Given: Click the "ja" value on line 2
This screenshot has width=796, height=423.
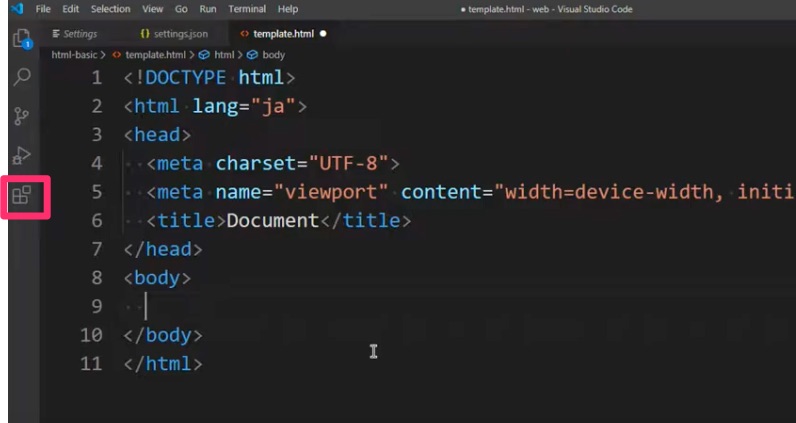Looking at the screenshot, I should click(x=273, y=107).
